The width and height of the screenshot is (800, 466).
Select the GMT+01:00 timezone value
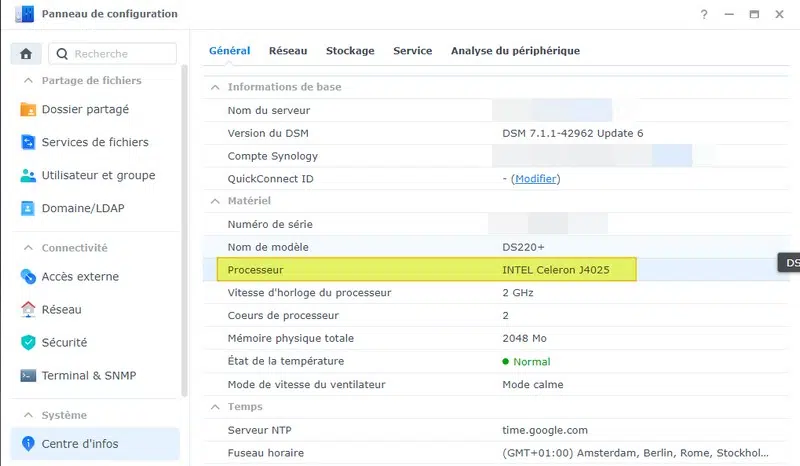635,453
